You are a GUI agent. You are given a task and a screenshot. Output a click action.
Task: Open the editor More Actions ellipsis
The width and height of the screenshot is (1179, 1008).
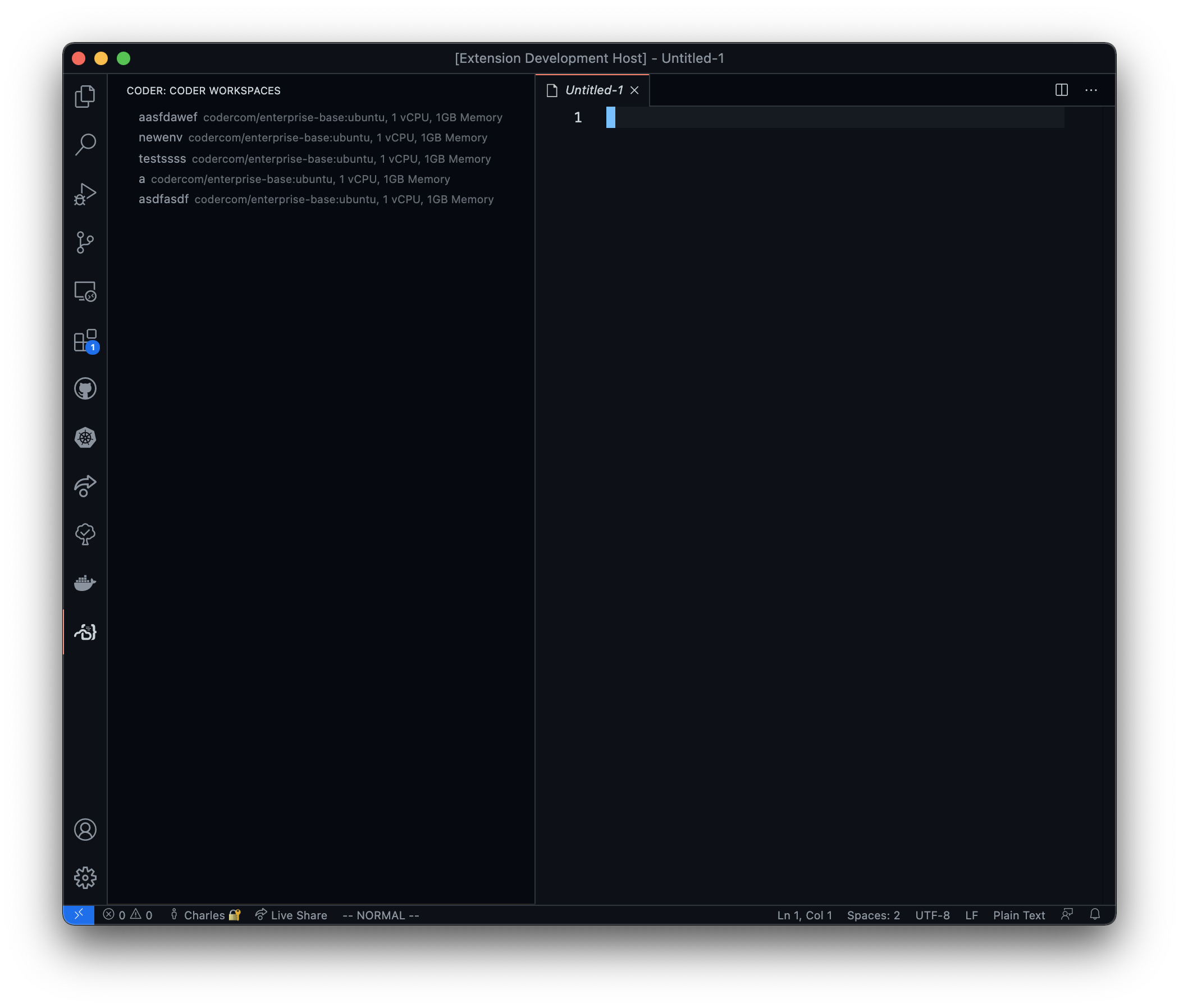tap(1091, 90)
